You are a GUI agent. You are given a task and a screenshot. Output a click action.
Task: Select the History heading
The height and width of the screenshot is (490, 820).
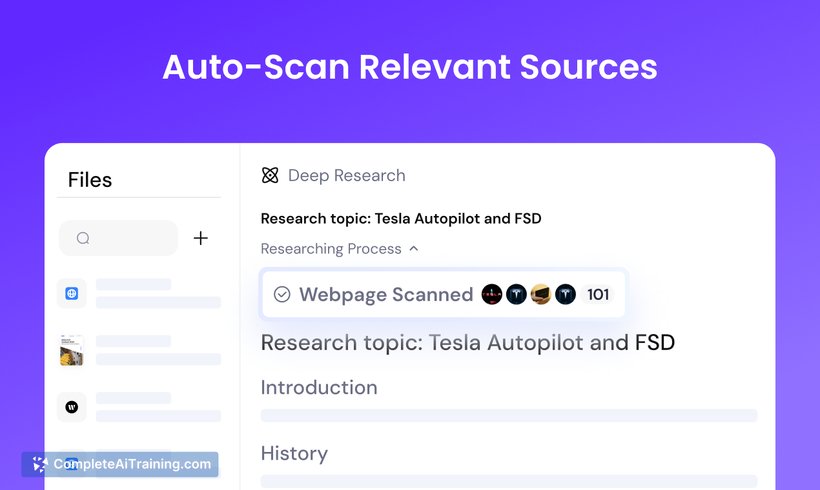[x=294, y=453]
